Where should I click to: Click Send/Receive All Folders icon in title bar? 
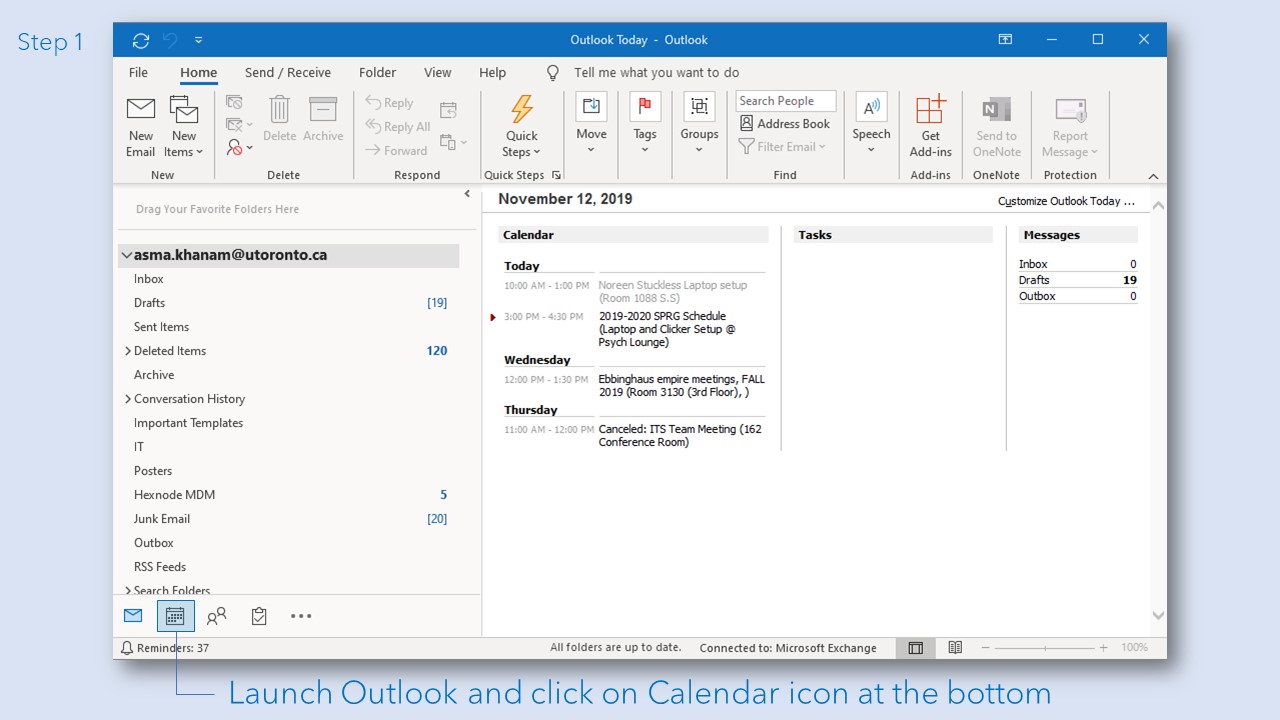point(141,40)
